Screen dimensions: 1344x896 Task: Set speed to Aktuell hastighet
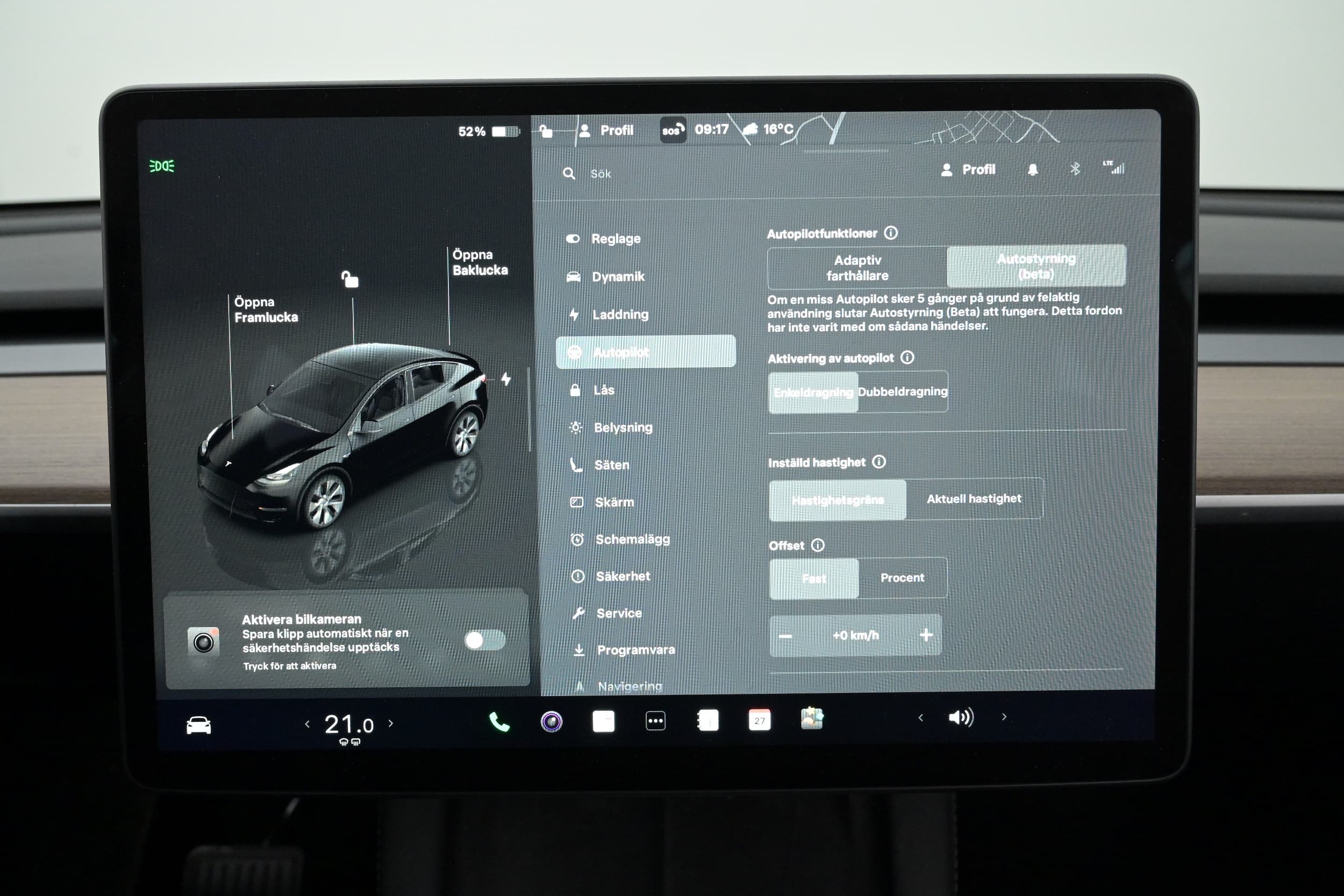pyautogui.click(x=974, y=498)
